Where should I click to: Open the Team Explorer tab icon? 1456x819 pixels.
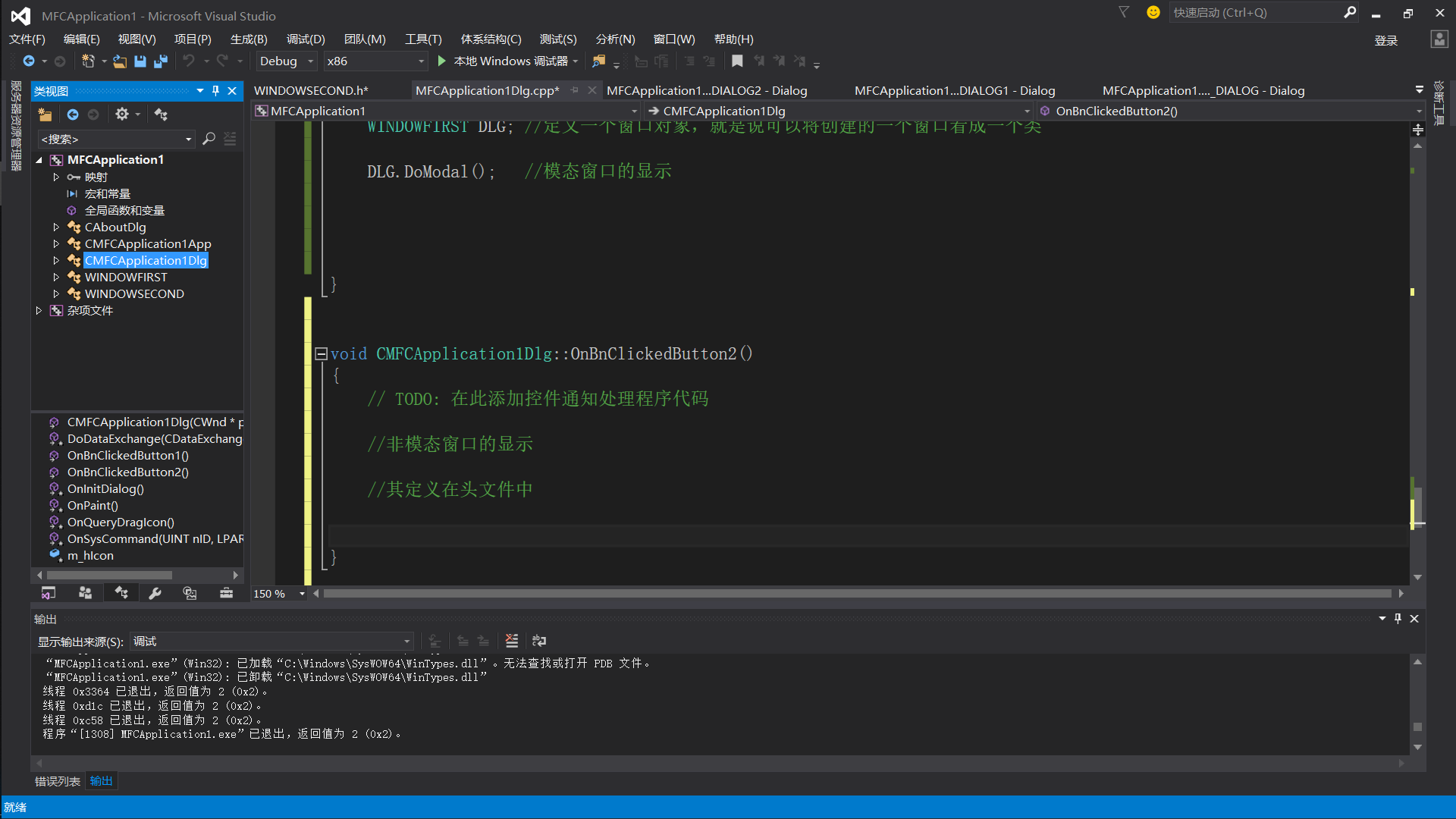(85, 594)
